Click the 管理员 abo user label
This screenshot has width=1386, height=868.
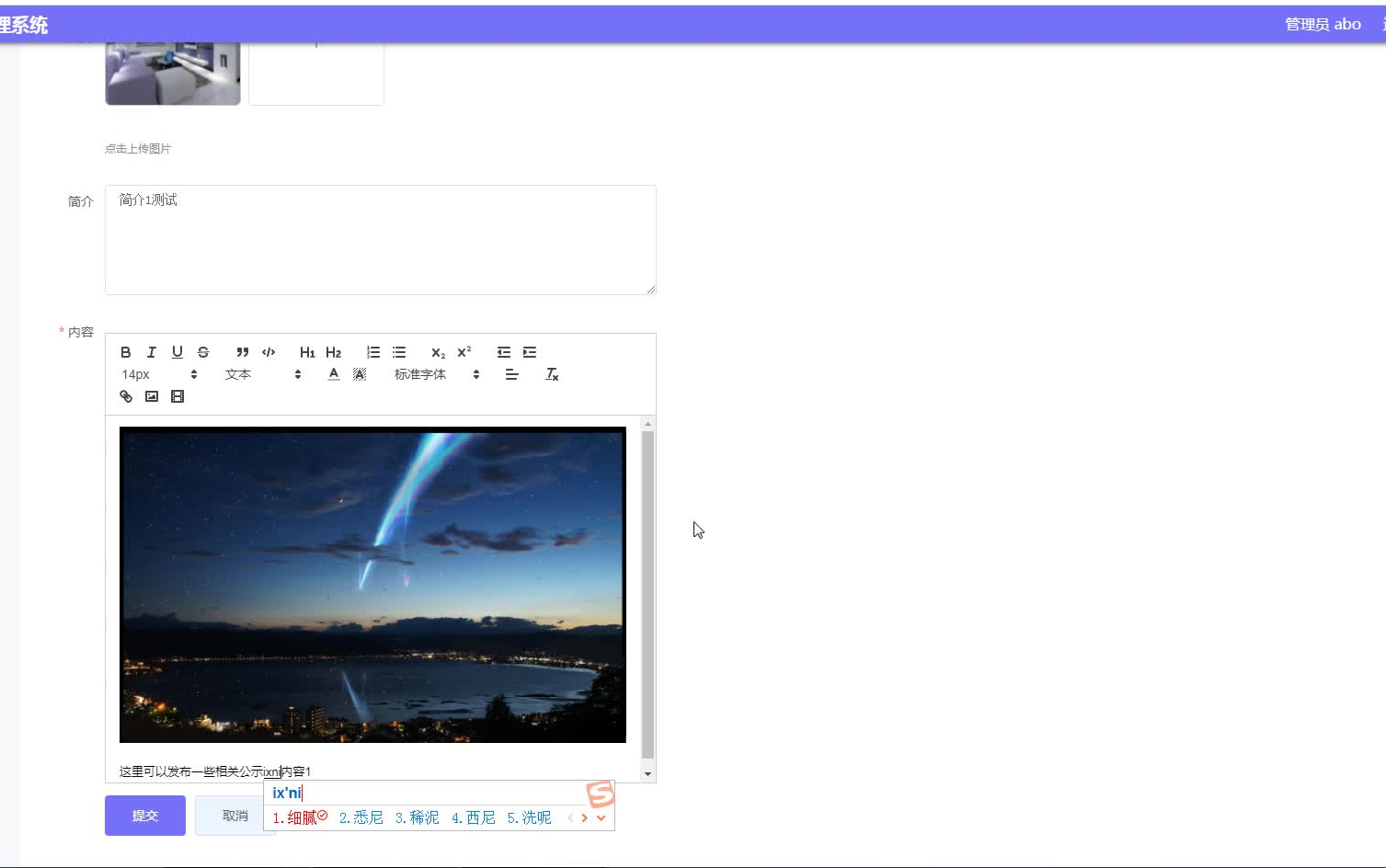[x=1323, y=24]
